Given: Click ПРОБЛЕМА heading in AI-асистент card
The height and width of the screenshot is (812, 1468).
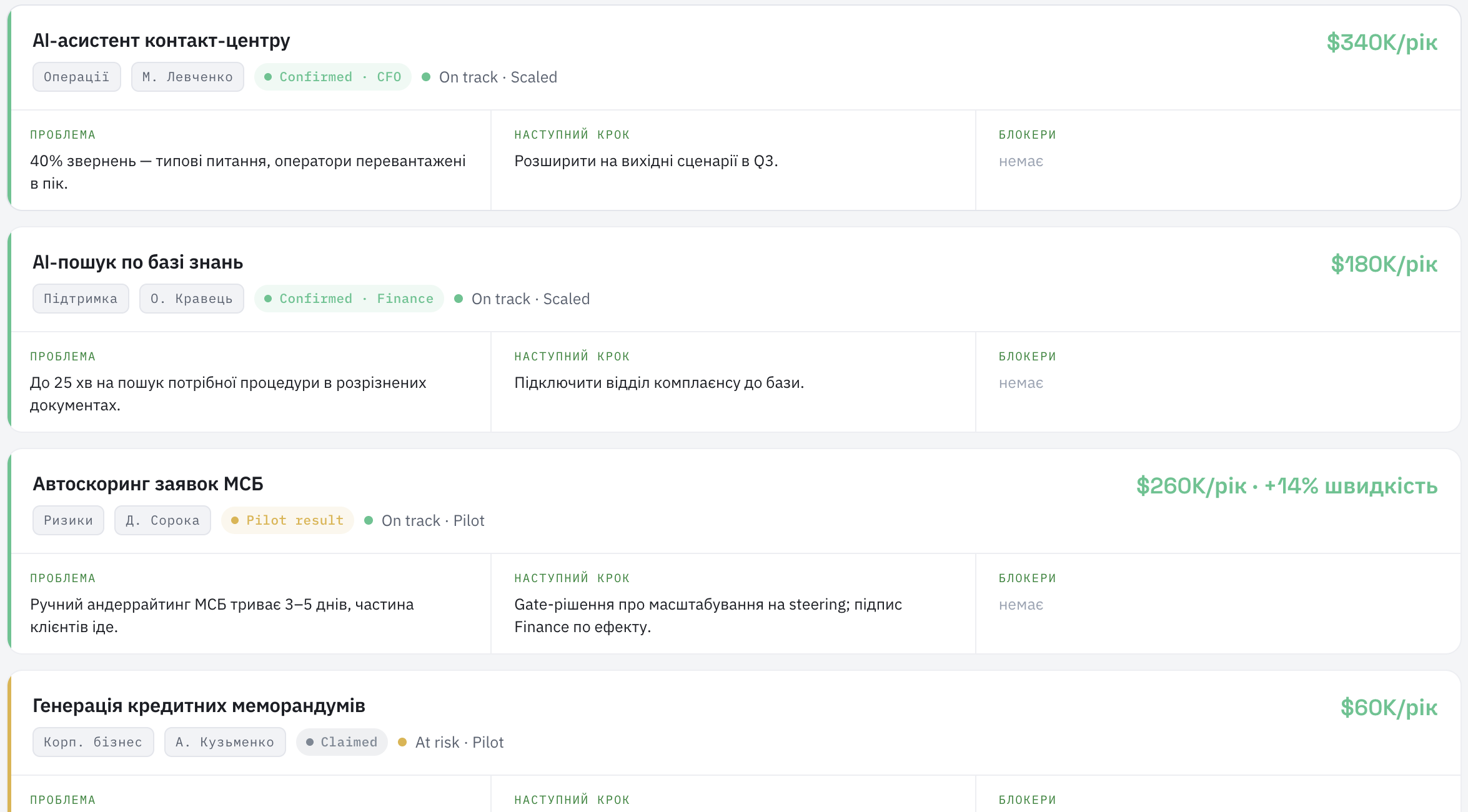Looking at the screenshot, I should point(63,135).
